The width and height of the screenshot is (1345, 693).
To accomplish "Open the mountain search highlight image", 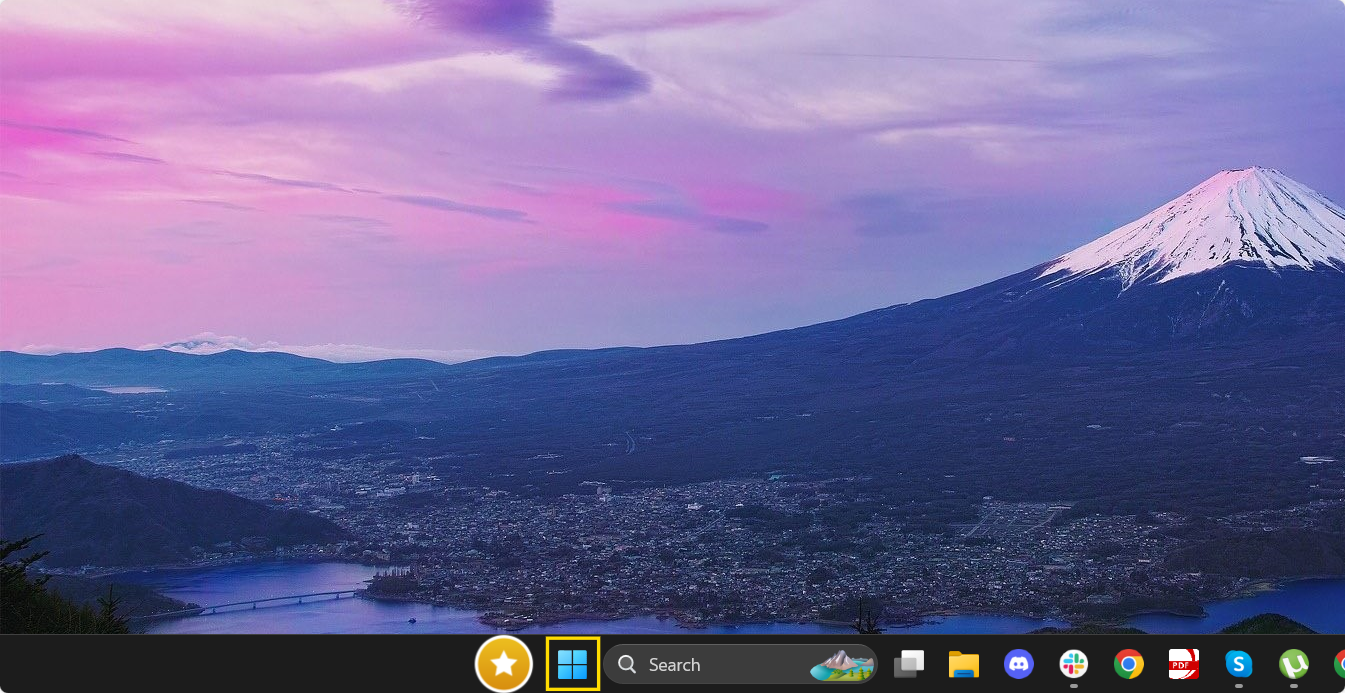I will 841,665.
